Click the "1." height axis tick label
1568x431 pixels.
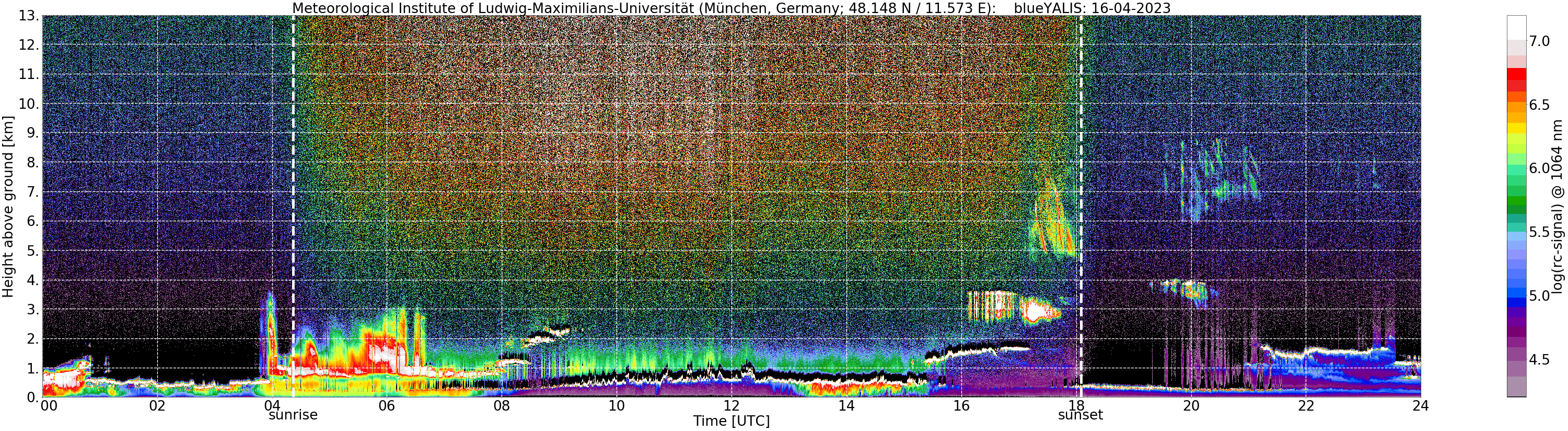32,368
